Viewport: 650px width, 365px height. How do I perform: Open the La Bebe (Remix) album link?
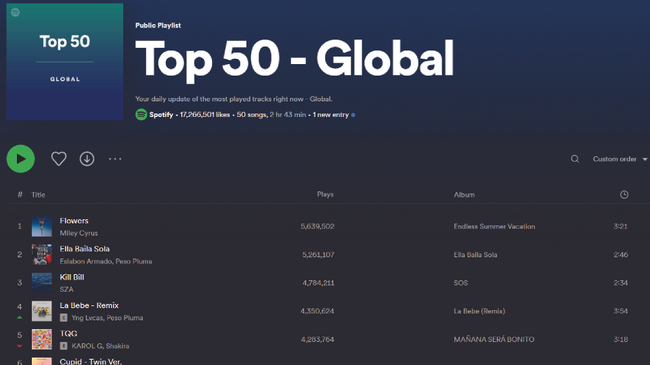coord(479,311)
